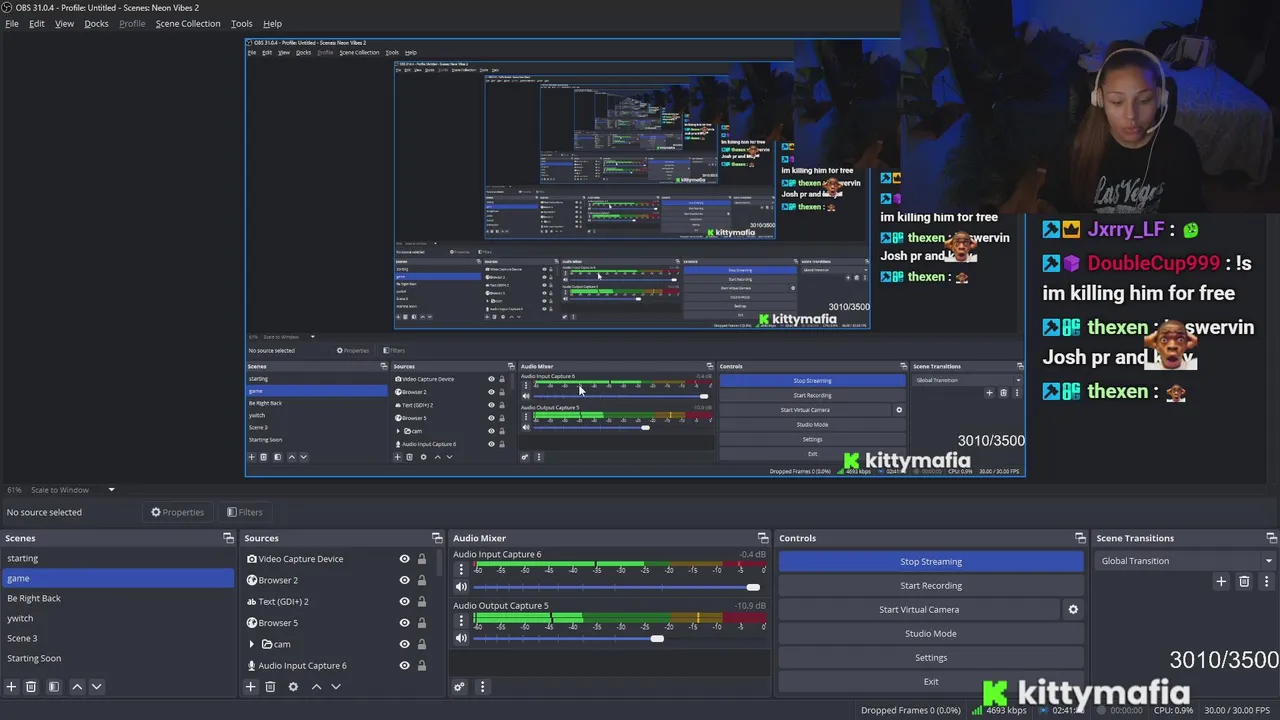Open Advanced Audio Properties gears icon
This screenshot has width=1280, height=720.
click(x=459, y=687)
